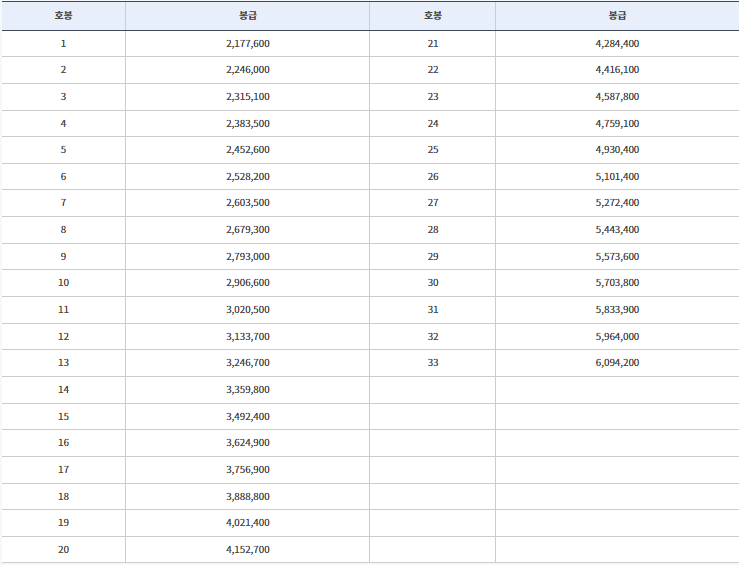This screenshot has width=739, height=565.
Task: Select the value 5,443,400
Action: click(617, 229)
